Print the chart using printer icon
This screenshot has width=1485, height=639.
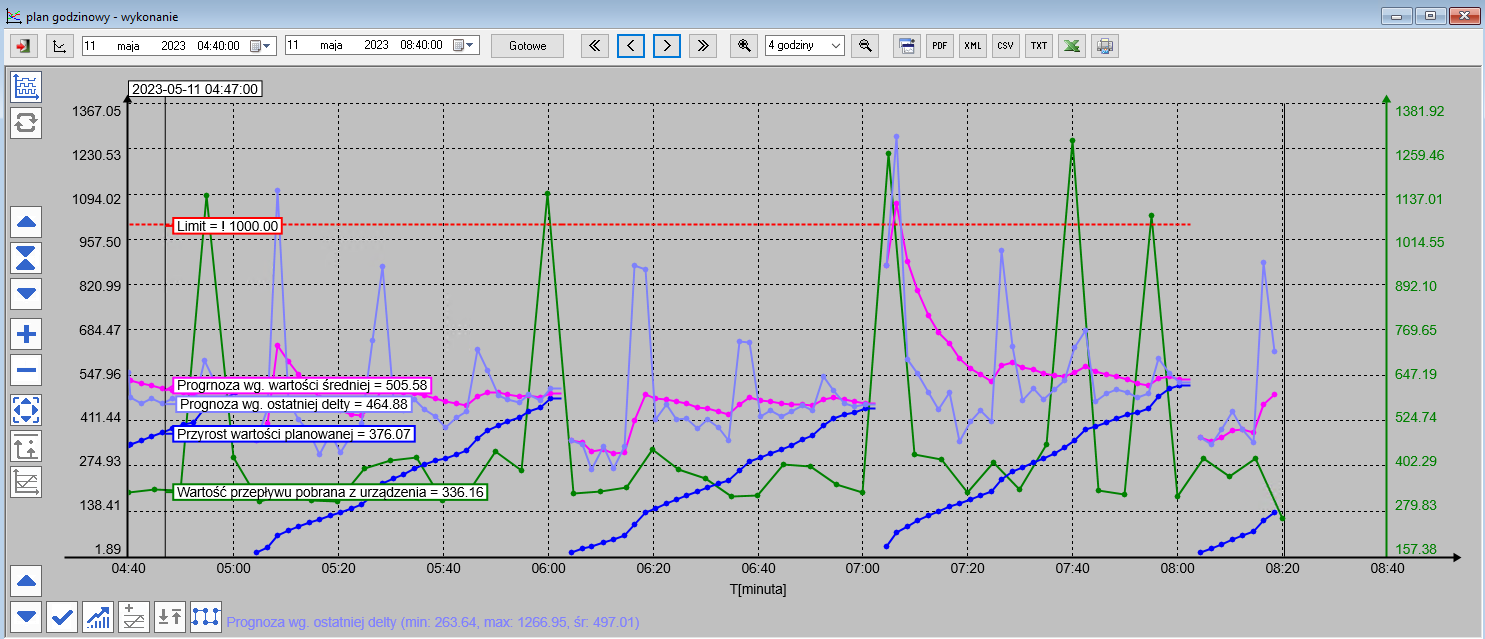click(x=1105, y=46)
